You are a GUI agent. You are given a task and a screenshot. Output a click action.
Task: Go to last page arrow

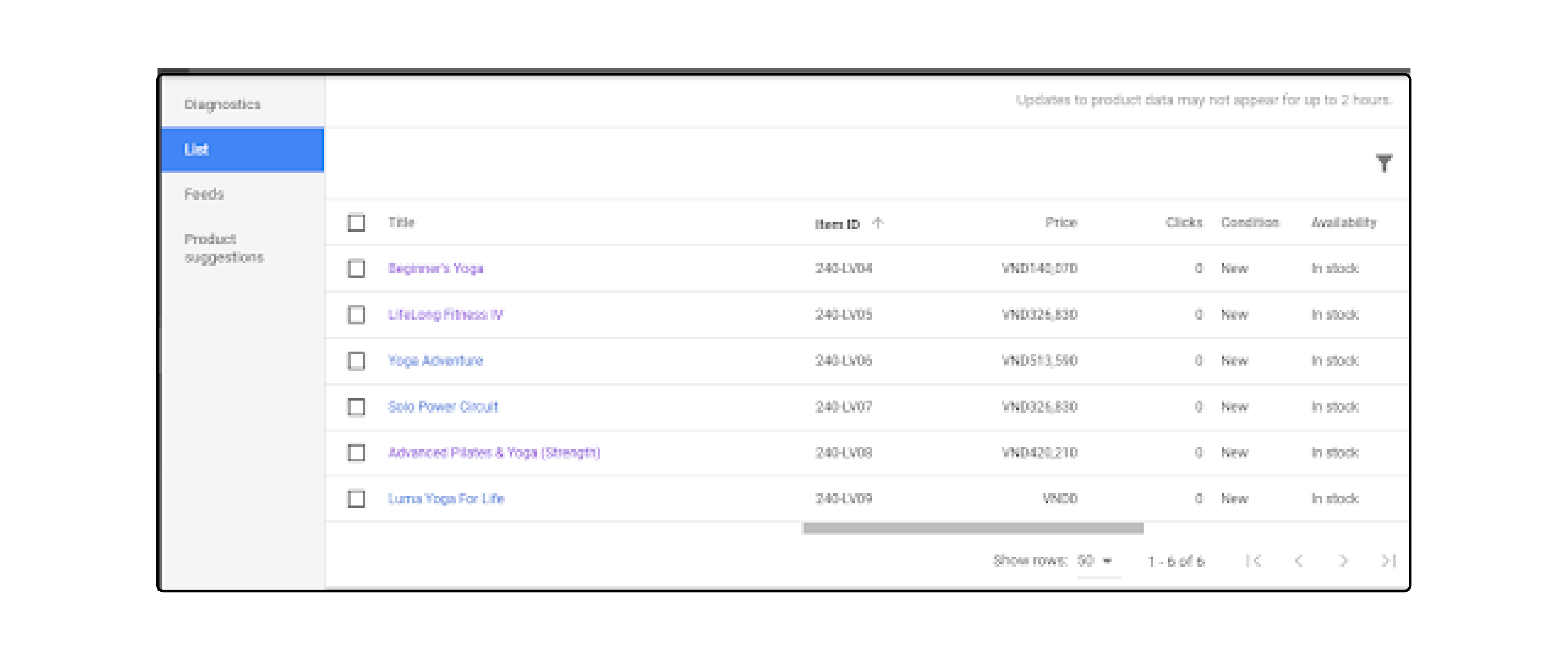pos(1388,561)
